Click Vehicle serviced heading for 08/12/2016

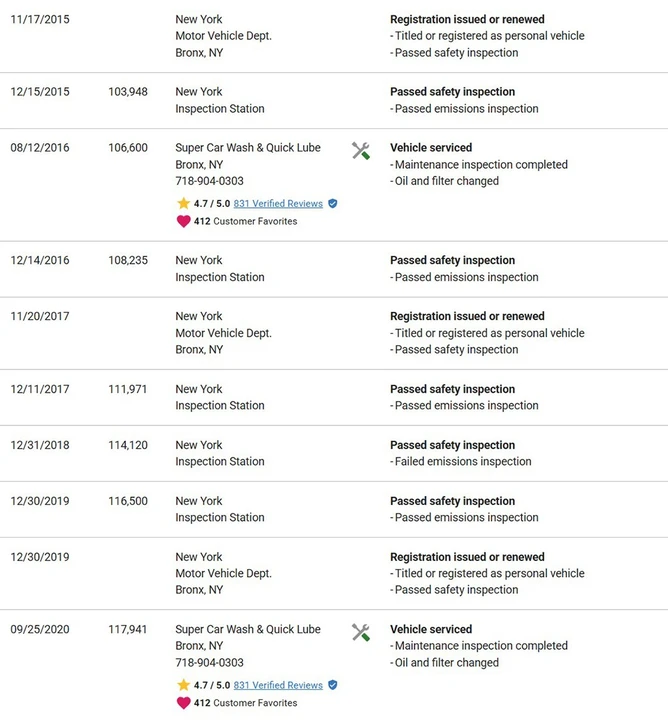pyautogui.click(x=431, y=148)
